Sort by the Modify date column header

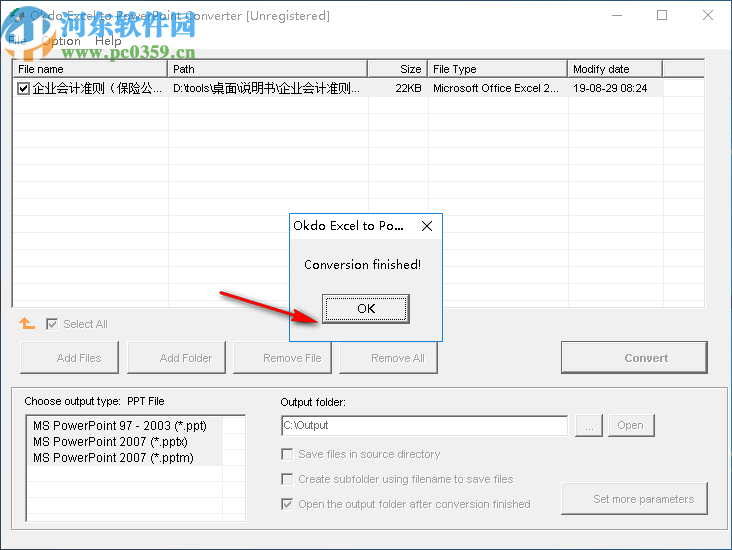[x=615, y=69]
